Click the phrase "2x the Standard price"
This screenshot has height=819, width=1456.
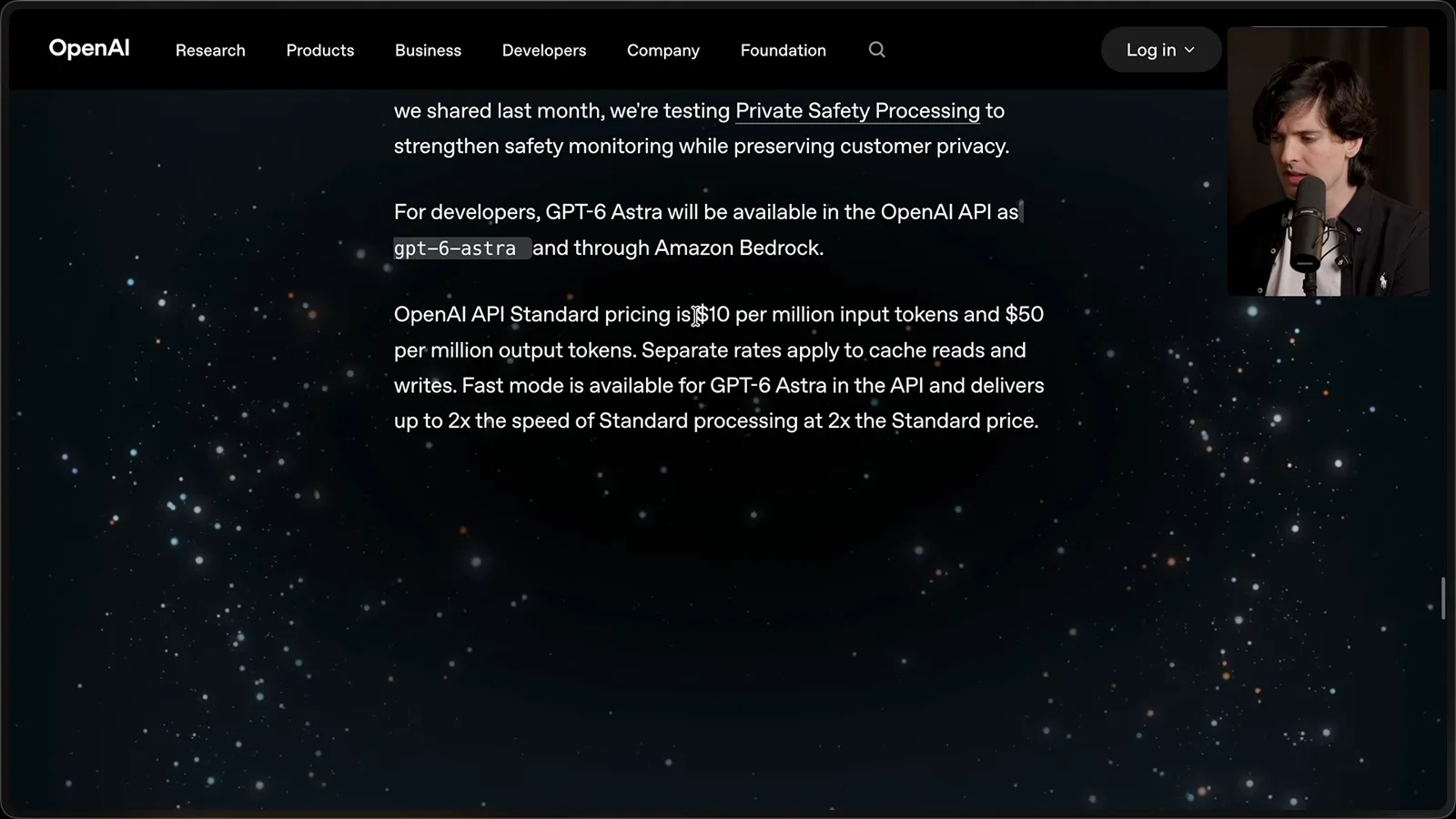pos(930,420)
